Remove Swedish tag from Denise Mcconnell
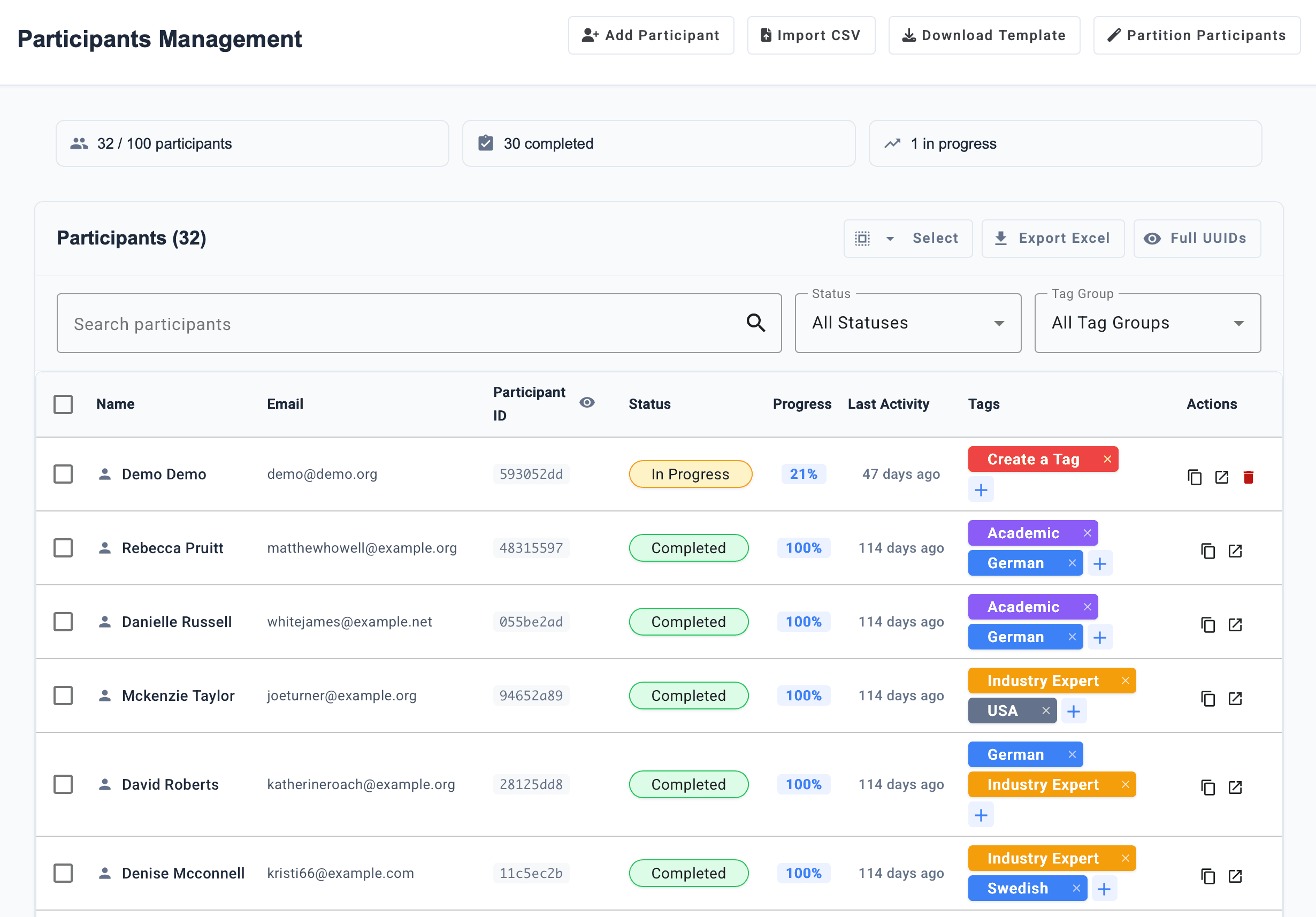The image size is (1316, 917). [x=1076, y=888]
